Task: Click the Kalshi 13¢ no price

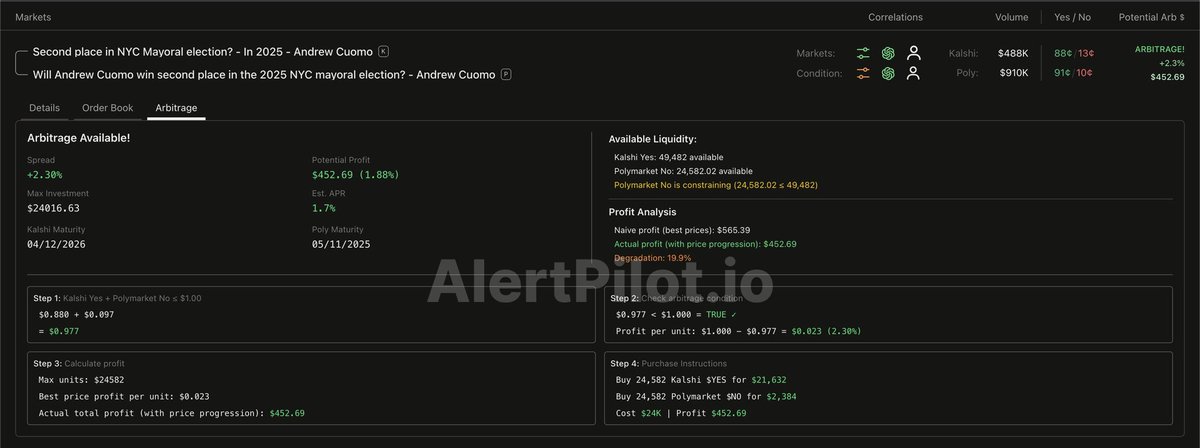Action: [1086, 53]
